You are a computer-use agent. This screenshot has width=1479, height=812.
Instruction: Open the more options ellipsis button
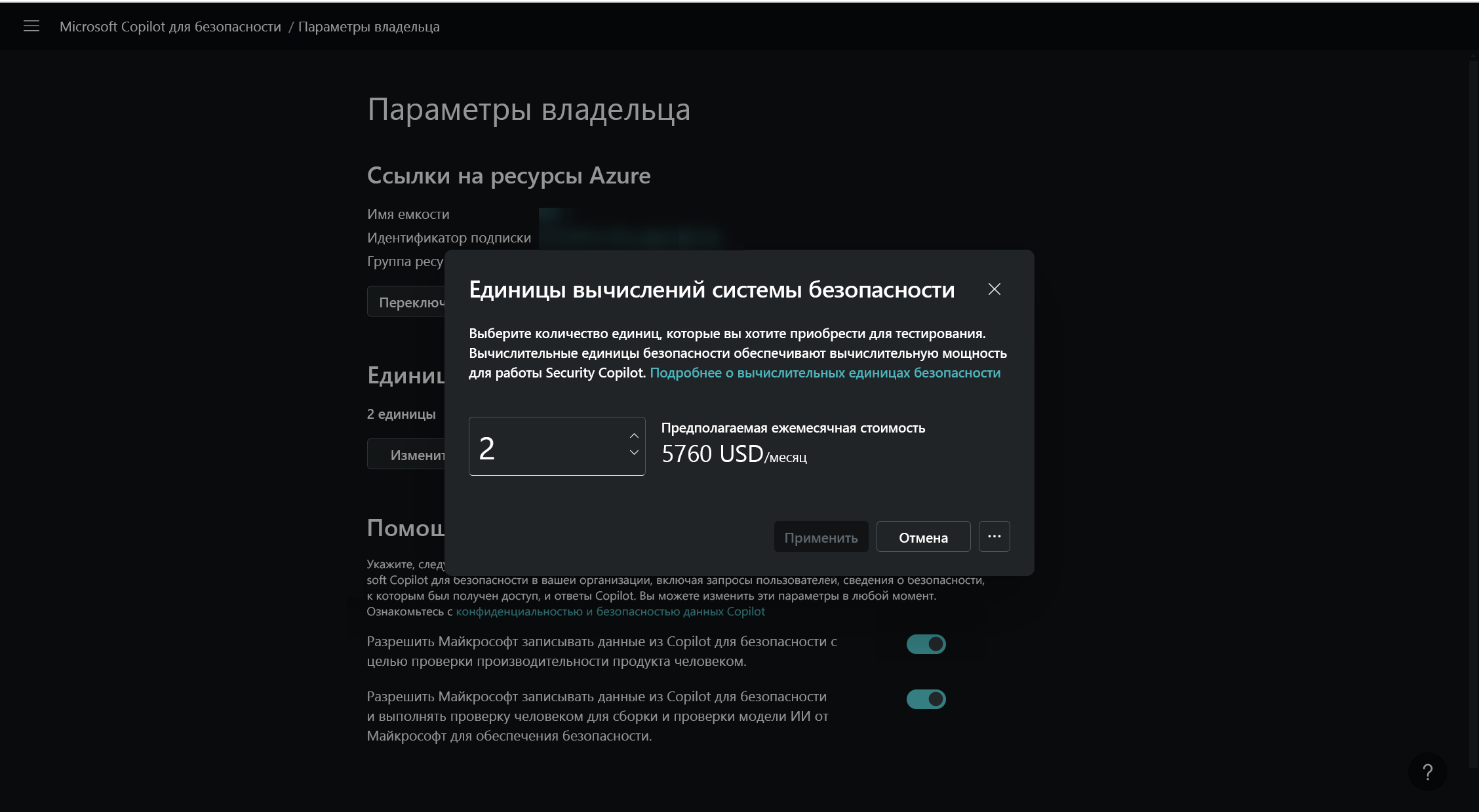(x=994, y=536)
